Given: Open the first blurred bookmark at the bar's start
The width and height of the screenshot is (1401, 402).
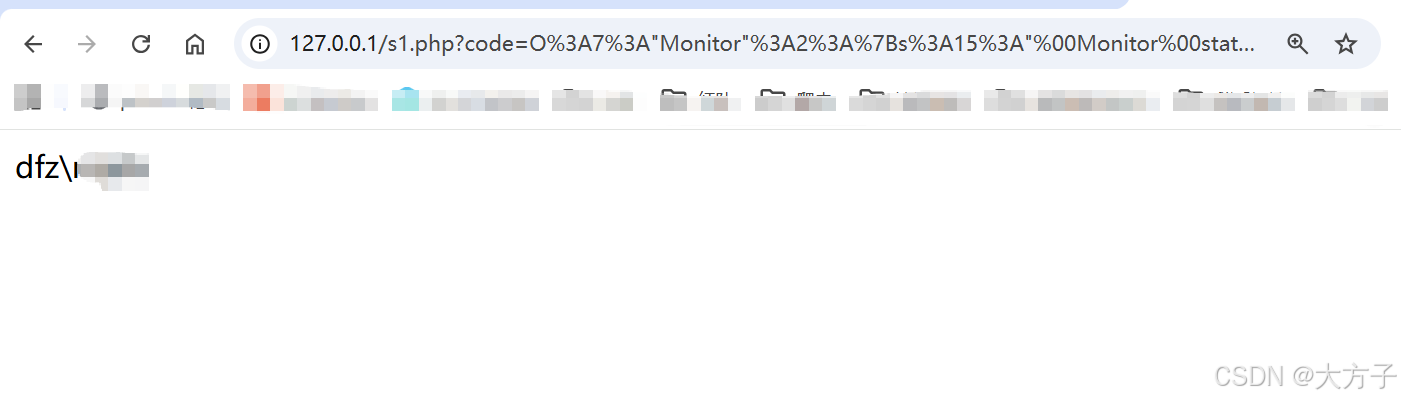Looking at the screenshot, I should coord(27,98).
